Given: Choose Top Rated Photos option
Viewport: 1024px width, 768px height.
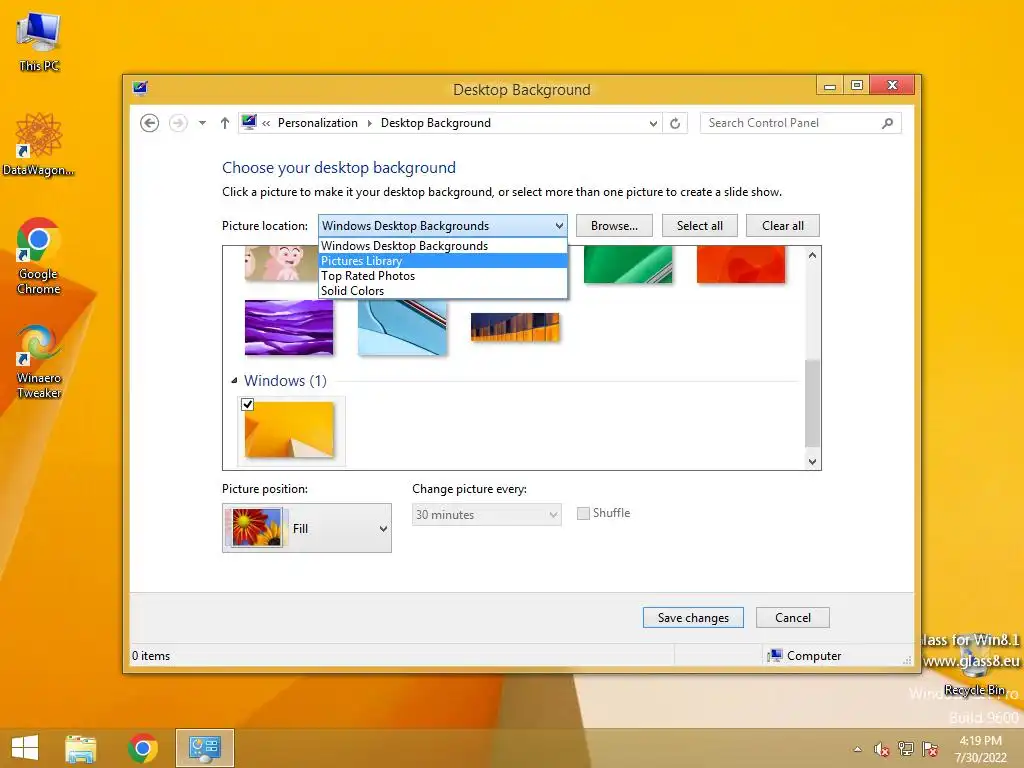Looking at the screenshot, I should 443,276.
